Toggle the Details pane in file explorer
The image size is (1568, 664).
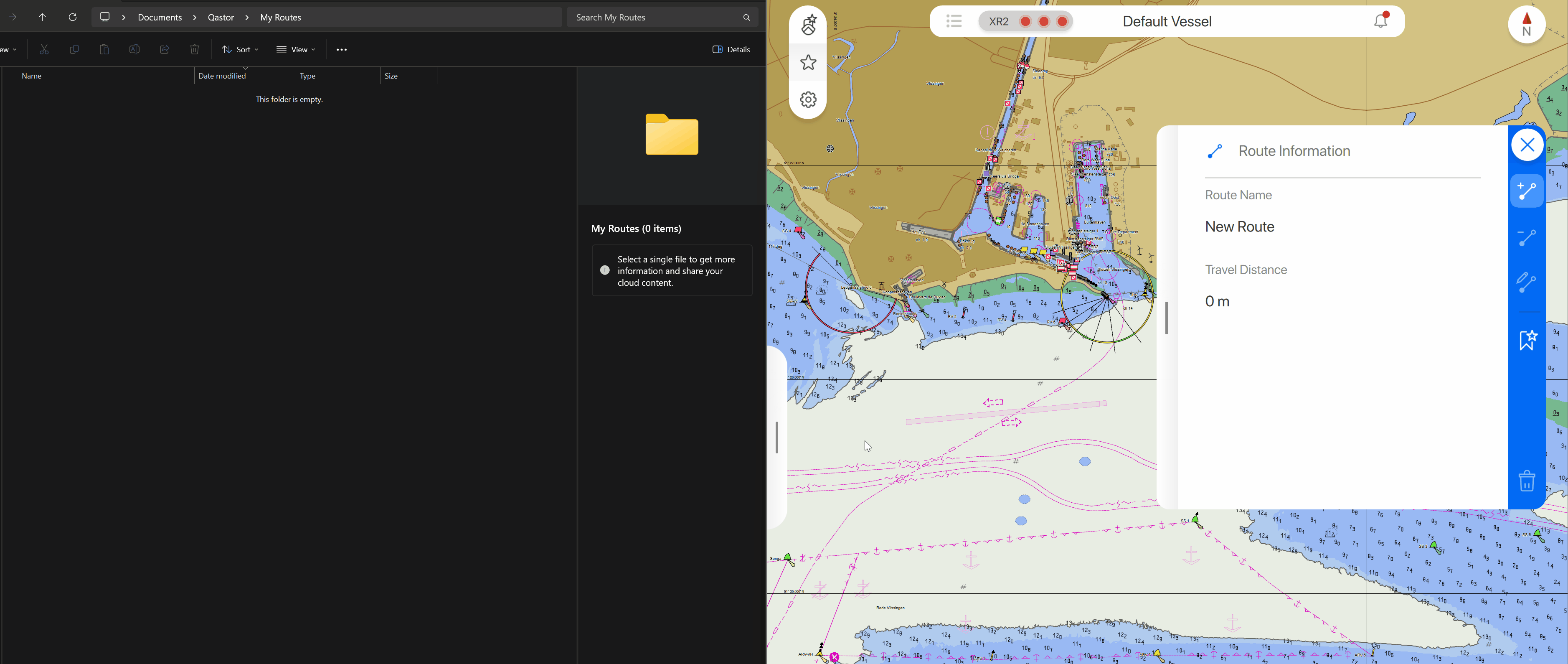730,49
